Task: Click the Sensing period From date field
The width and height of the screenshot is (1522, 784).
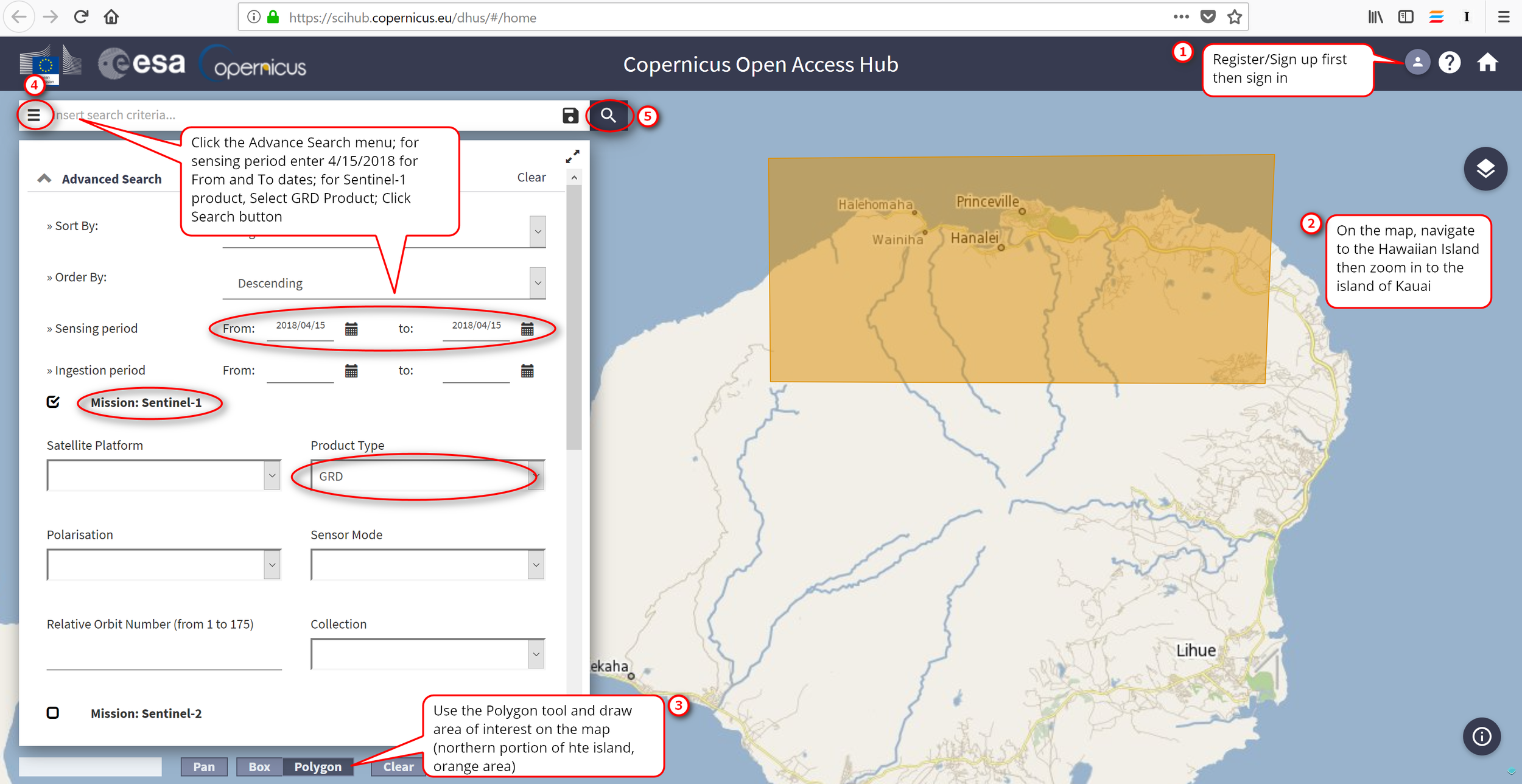Action: click(x=300, y=326)
